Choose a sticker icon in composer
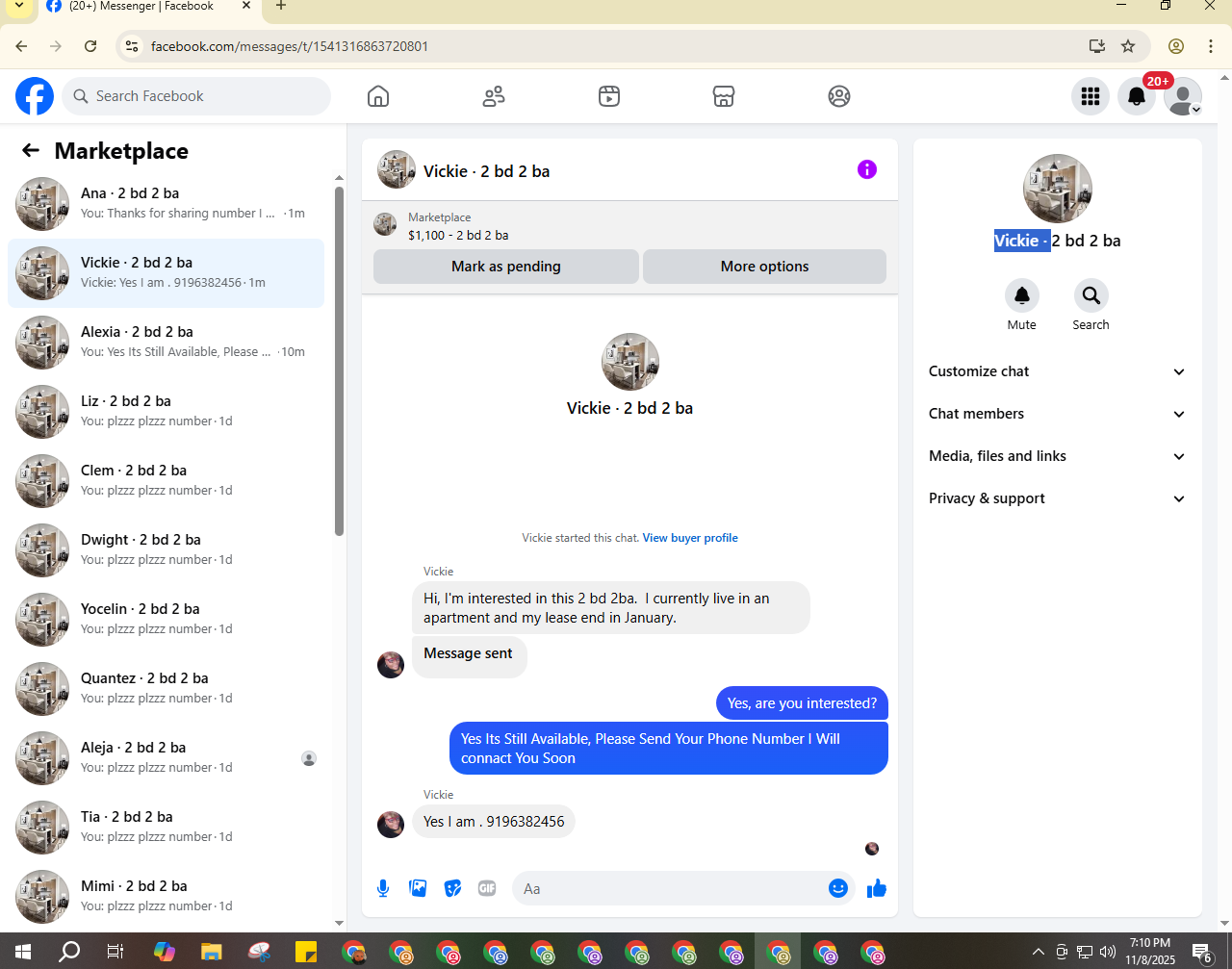Viewport: 1232px width, 969px height. (x=452, y=888)
